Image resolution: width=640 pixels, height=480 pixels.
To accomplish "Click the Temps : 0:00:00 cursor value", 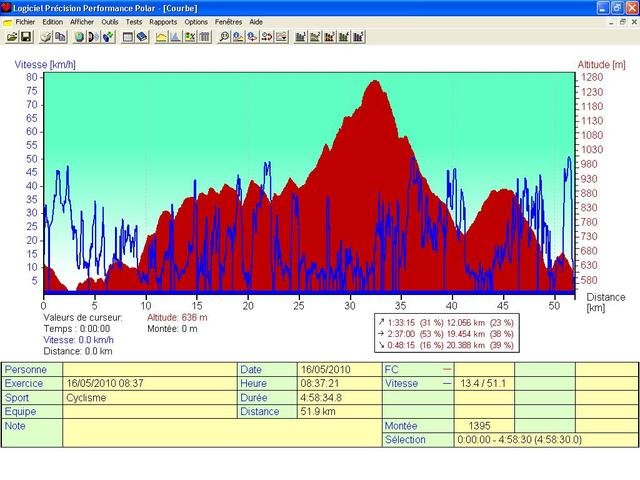I will click(77, 329).
